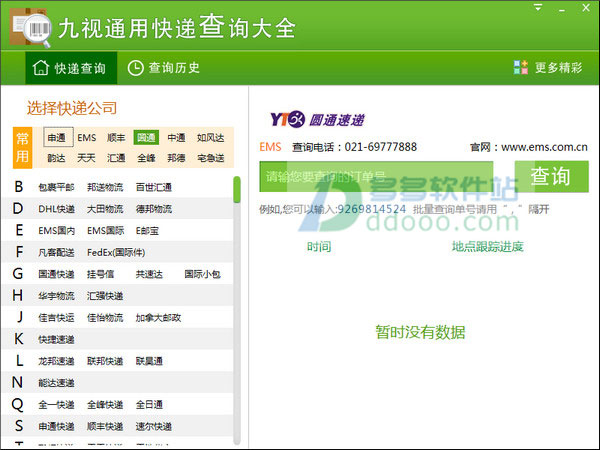Choose 顺丰 from common couriers
Viewport: 600px width, 450px height.
click(116, 138)
